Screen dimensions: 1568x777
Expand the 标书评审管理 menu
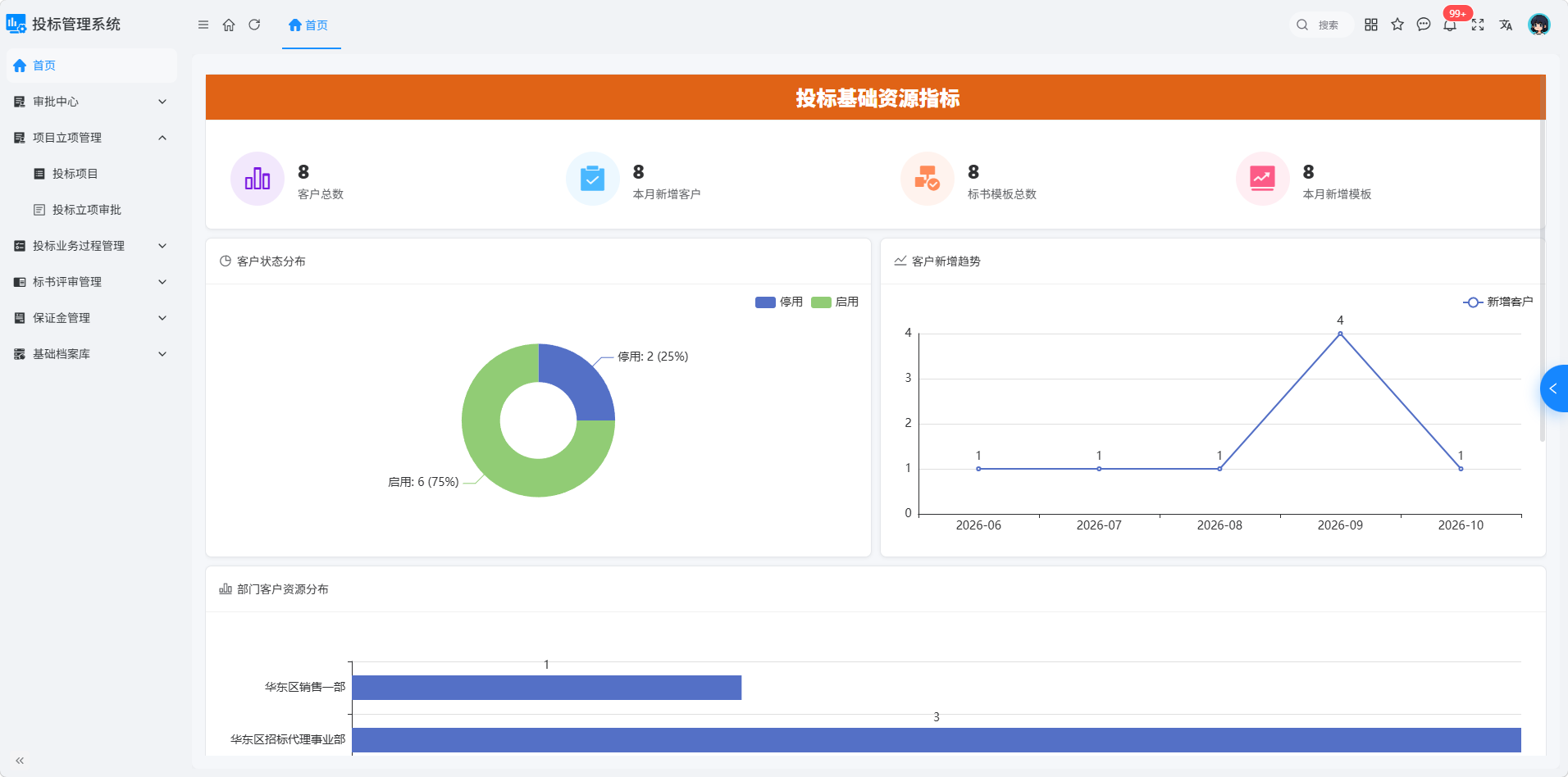pyautogui.click(x=92, y=282)
